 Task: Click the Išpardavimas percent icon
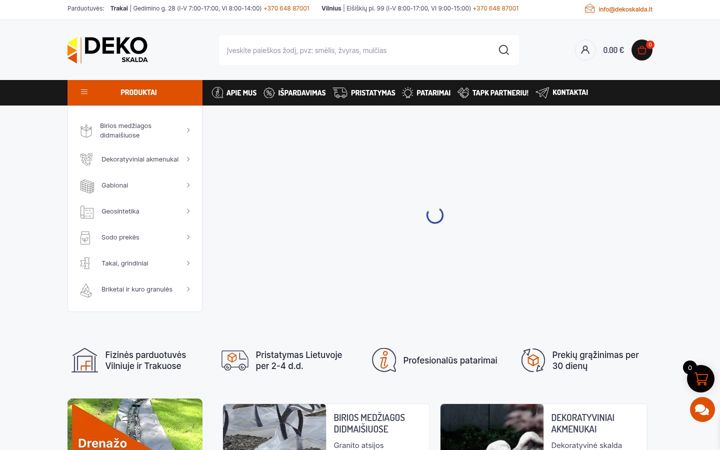(x=269, y=93)
